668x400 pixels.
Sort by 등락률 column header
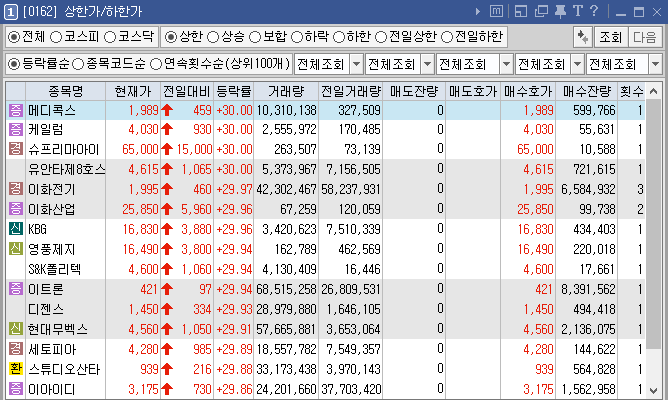tap(234, 91)
